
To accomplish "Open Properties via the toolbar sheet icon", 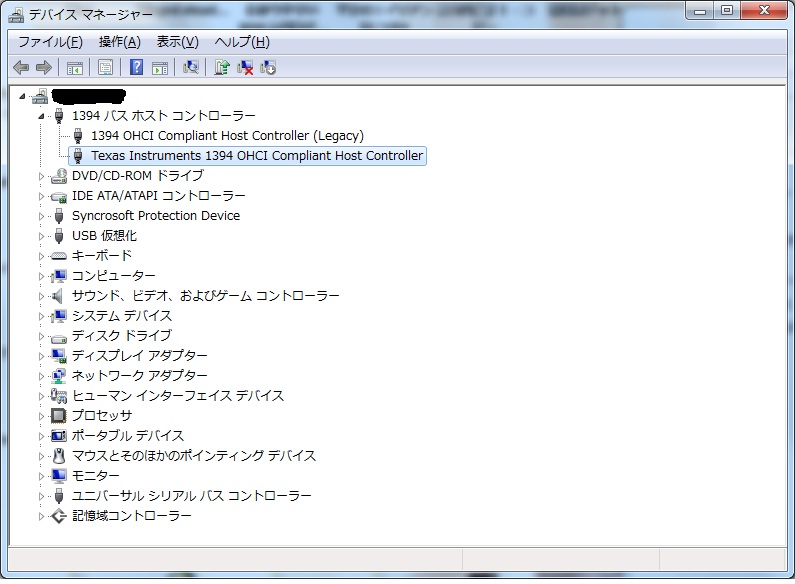I will (105, 67).
